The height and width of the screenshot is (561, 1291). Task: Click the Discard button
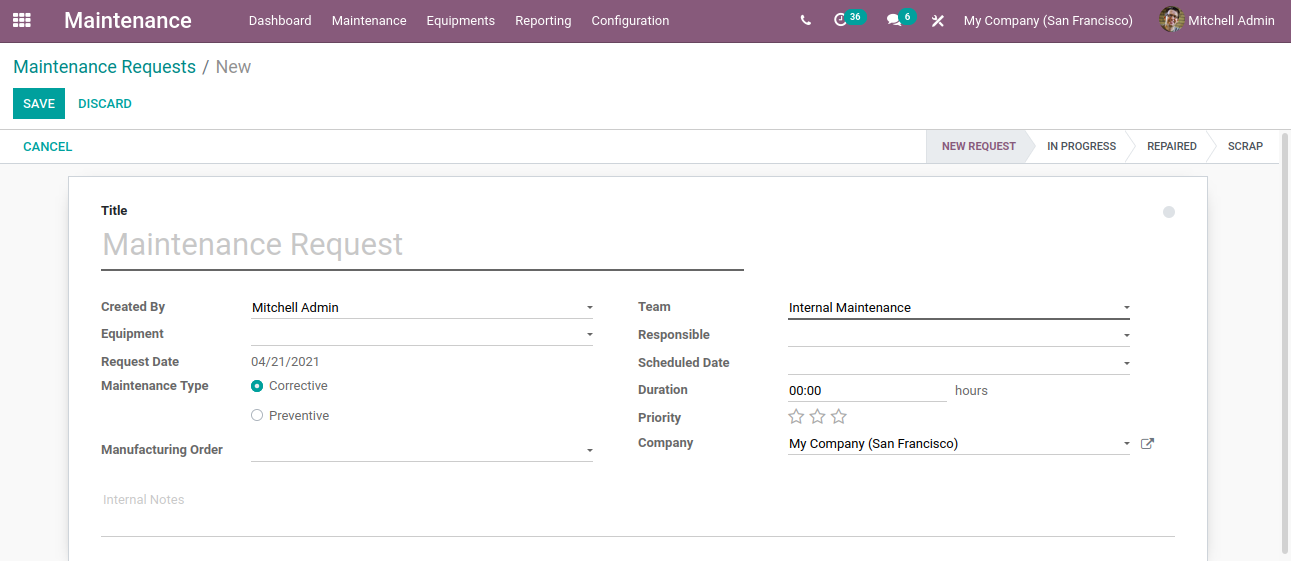(105, 104)
